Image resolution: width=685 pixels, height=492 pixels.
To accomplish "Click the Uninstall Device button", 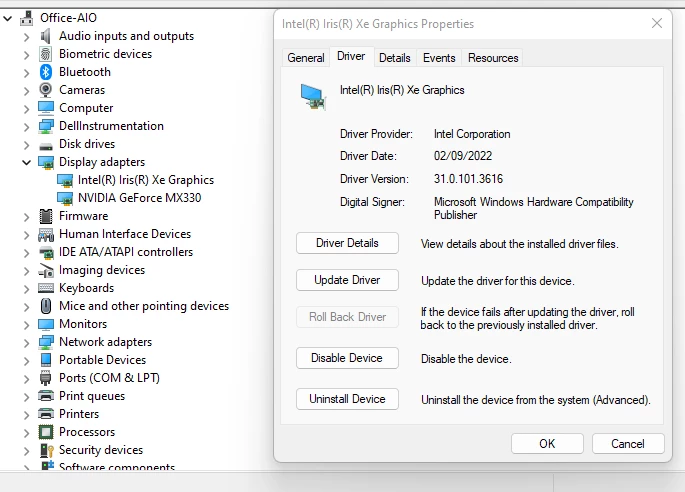I will coord(347,399).
